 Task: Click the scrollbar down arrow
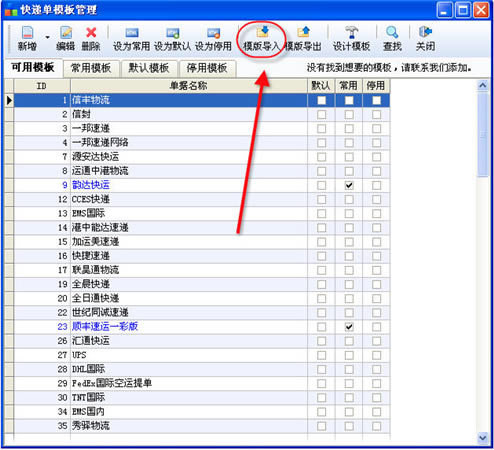coord(483,437)
